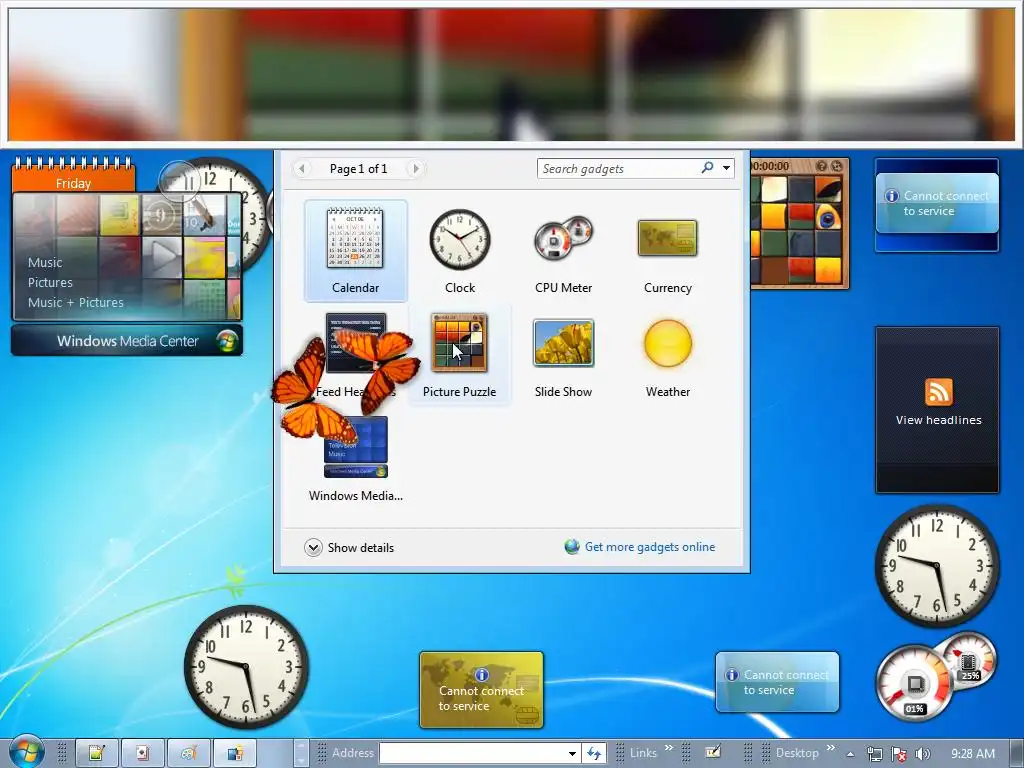The height and width of the screenshot is (768, 1024).
Task: Click the Friday calendar desktop gadget
Action: click(73, 175)
